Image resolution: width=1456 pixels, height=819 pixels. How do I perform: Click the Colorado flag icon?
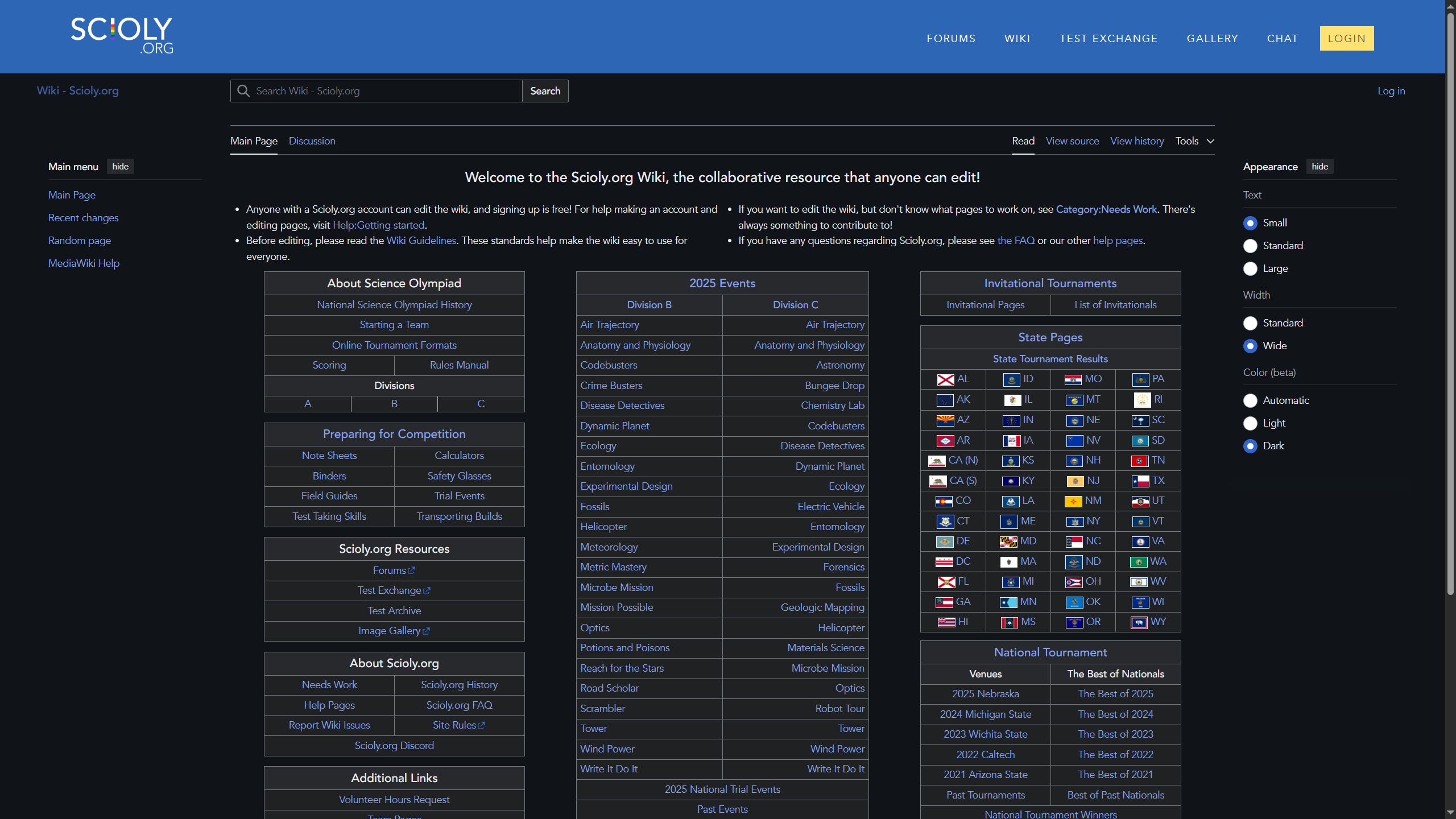(944, 501)
